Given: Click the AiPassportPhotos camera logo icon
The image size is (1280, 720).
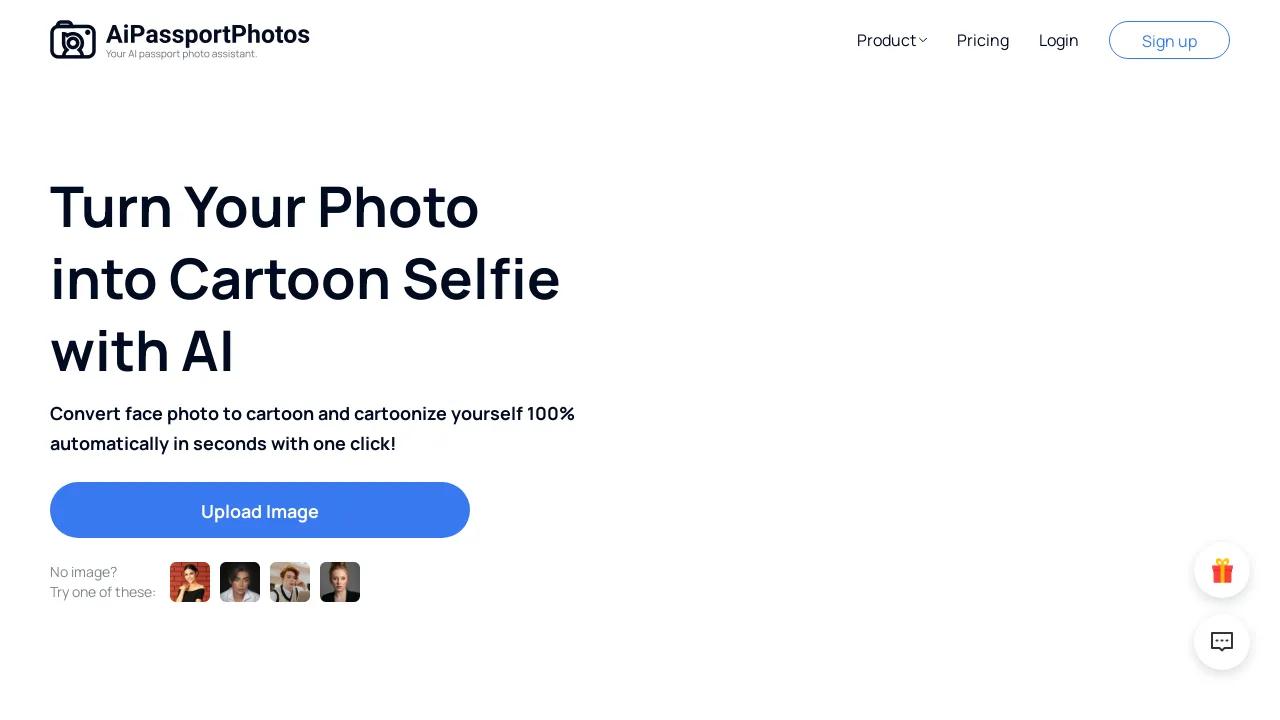Looking at the screenshot, I should point(73,40).
